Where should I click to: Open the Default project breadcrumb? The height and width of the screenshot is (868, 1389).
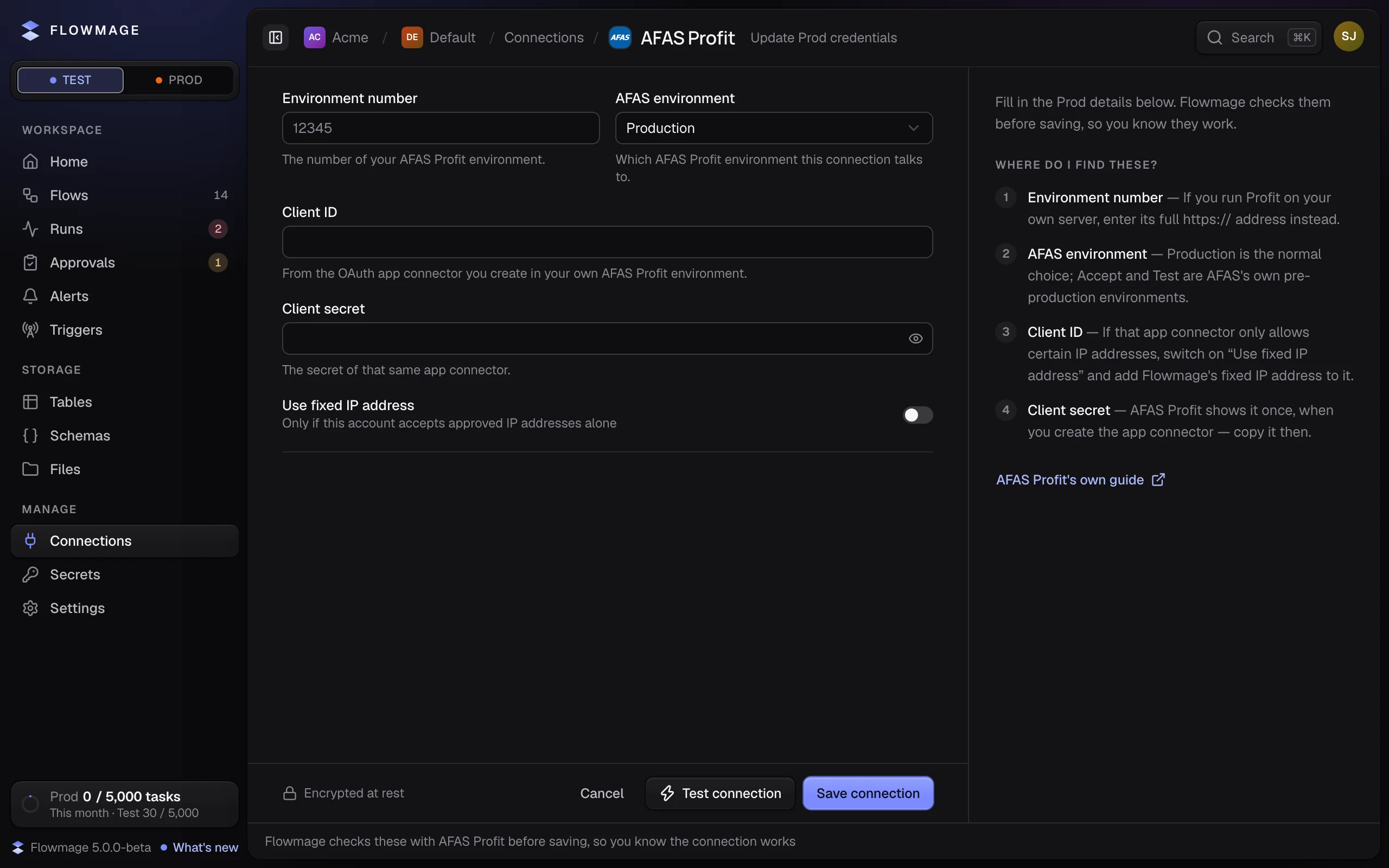pos(438,38)
